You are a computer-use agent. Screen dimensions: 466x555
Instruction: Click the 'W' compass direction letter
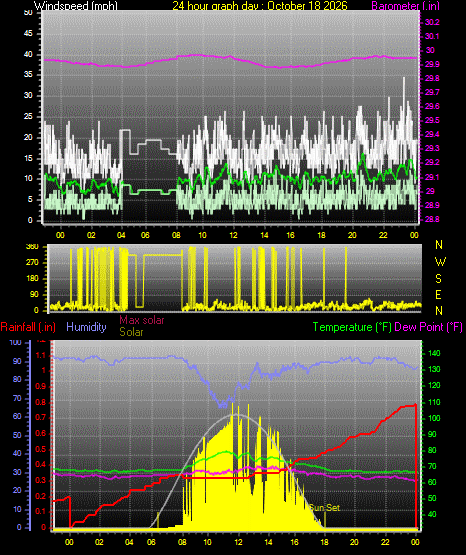point(440,262)
